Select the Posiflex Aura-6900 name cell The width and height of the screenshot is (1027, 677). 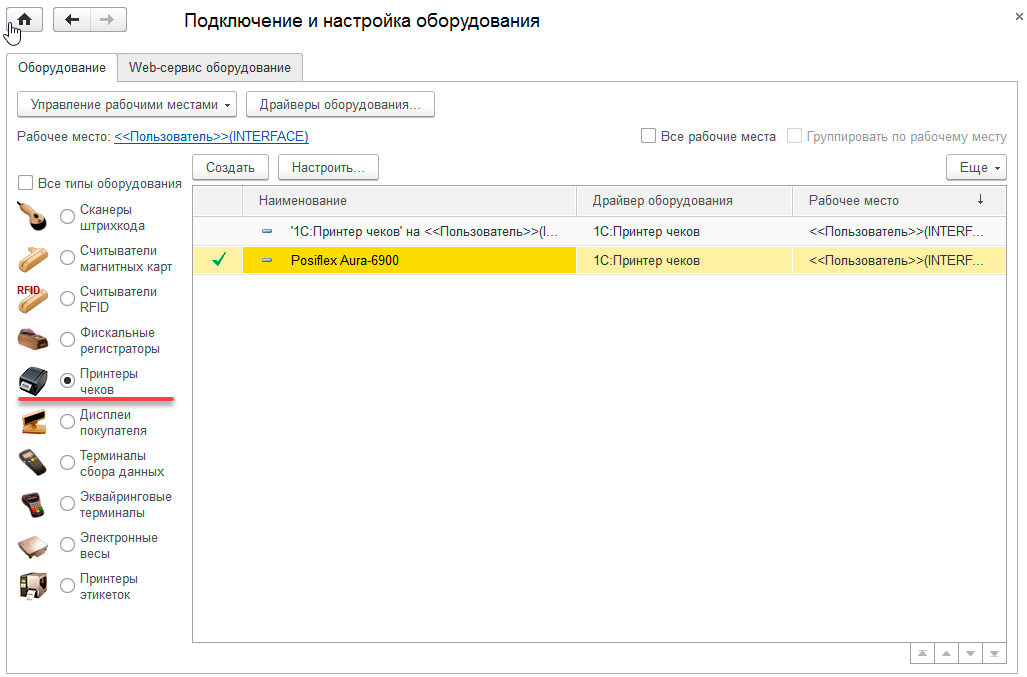409,260
